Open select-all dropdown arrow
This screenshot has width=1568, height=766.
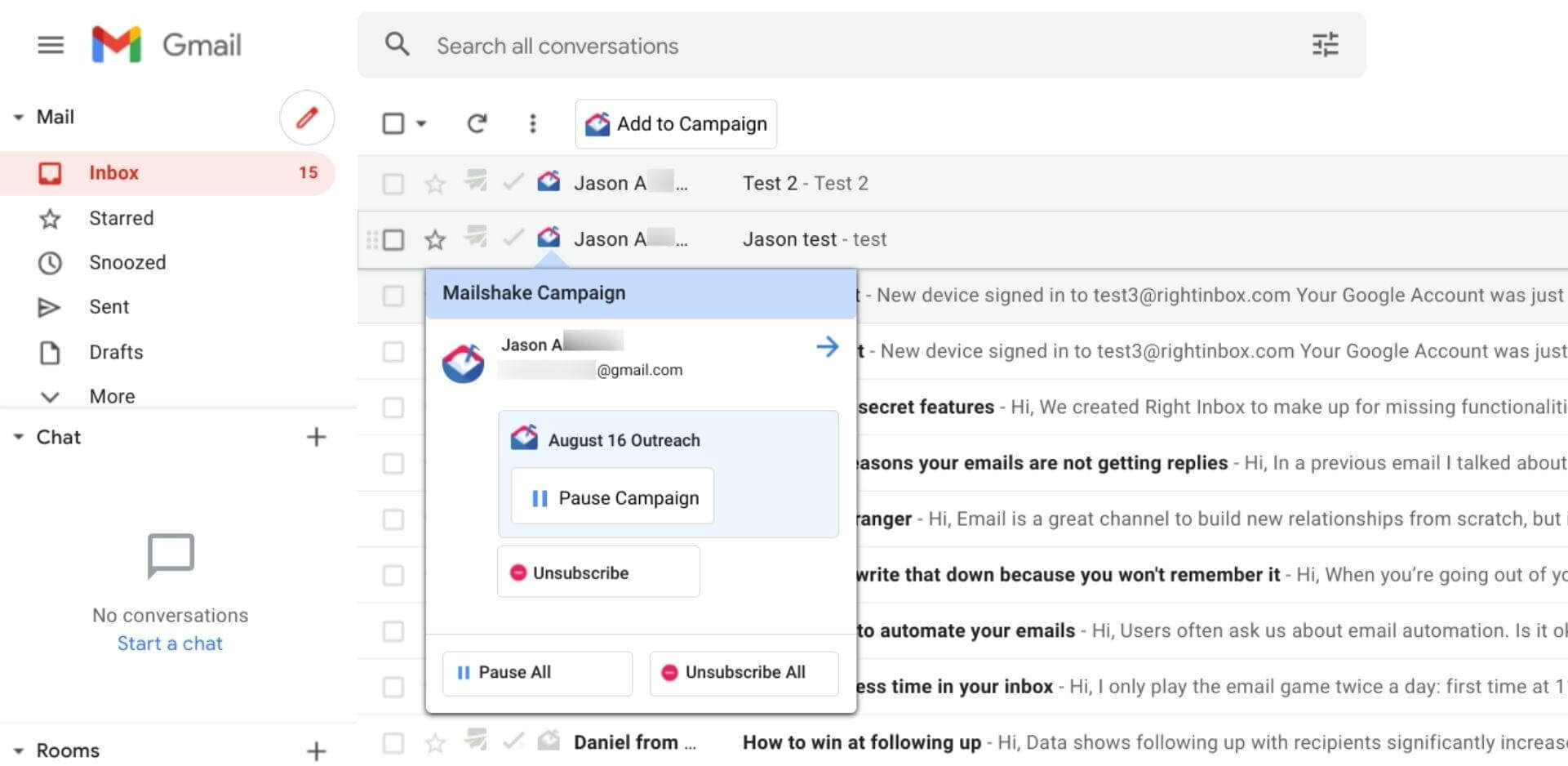pos(421,124)
